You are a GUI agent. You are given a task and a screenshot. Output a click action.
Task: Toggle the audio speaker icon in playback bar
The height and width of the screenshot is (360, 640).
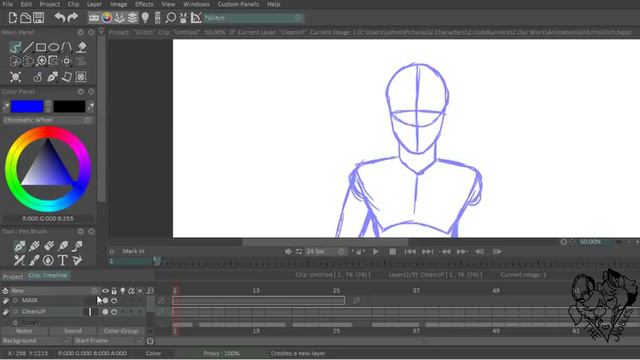[288, 251]
